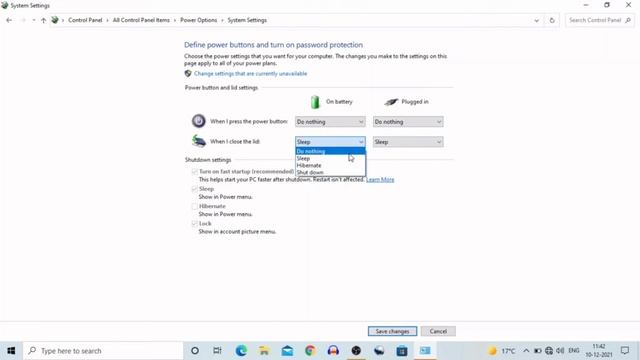Click System Settings breadcrumb
The image size is (640, 360).
click(x=247, y=20)
